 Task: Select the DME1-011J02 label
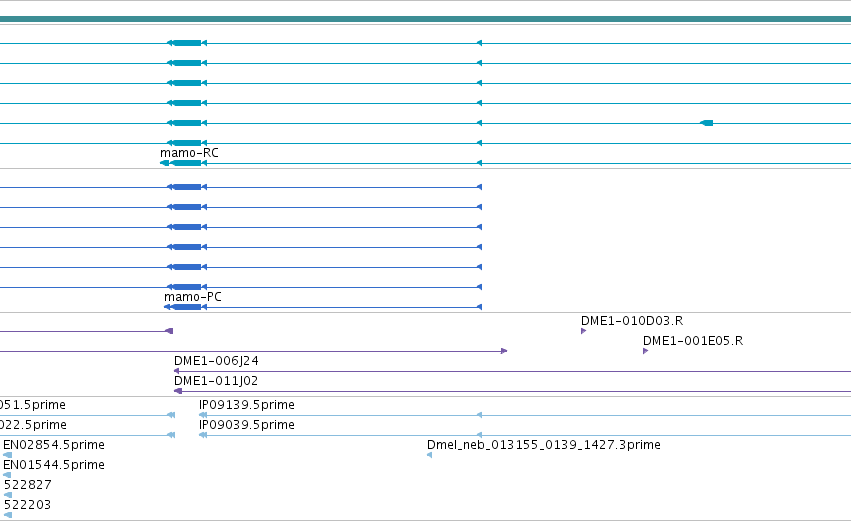coord(215,381)
